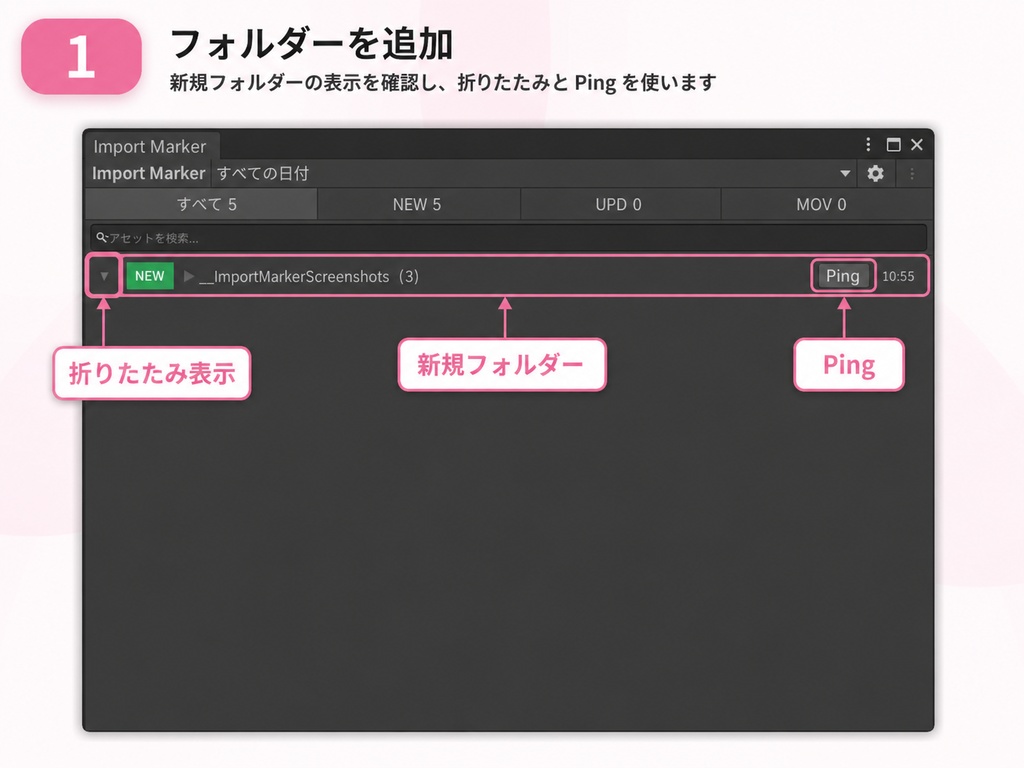Close the Import Marker window
Screen dimensions: 1024x768
(917, 144)
